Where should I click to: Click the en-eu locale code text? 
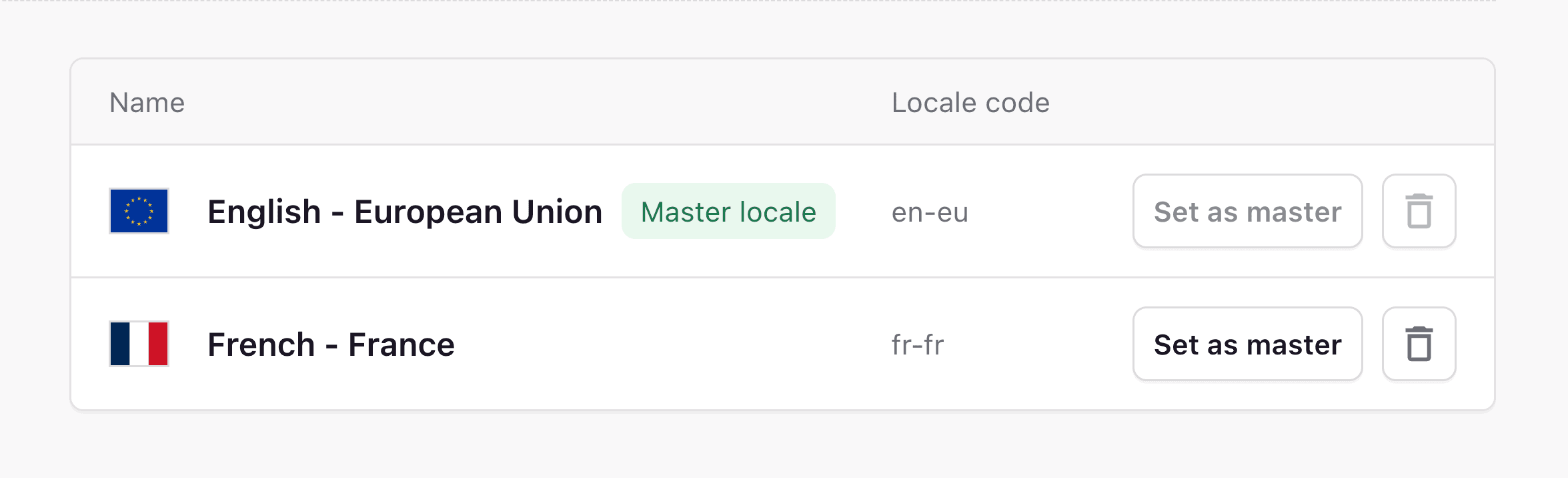point(930,212)
